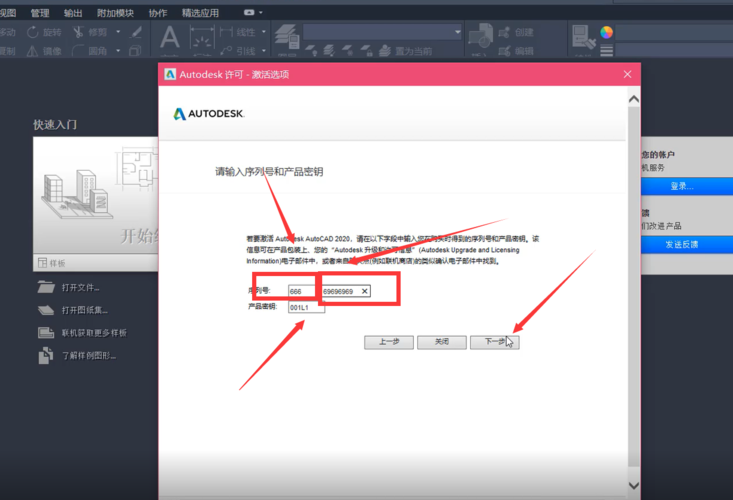Screen dimensions: 733x500
Task: Clear the serial number field with X
Action: pyautogui.click(x=365, y=291)
